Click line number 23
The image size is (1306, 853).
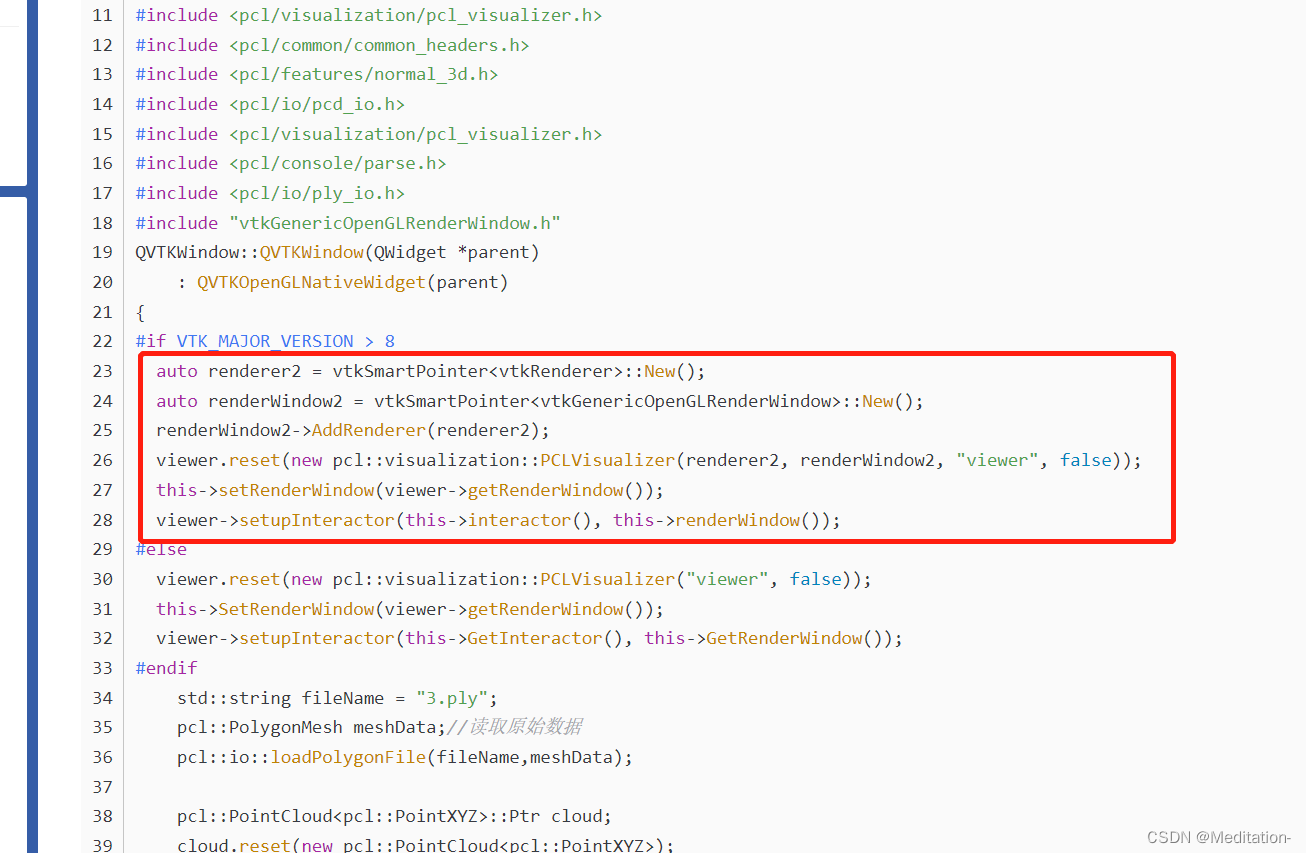[102, 371]
